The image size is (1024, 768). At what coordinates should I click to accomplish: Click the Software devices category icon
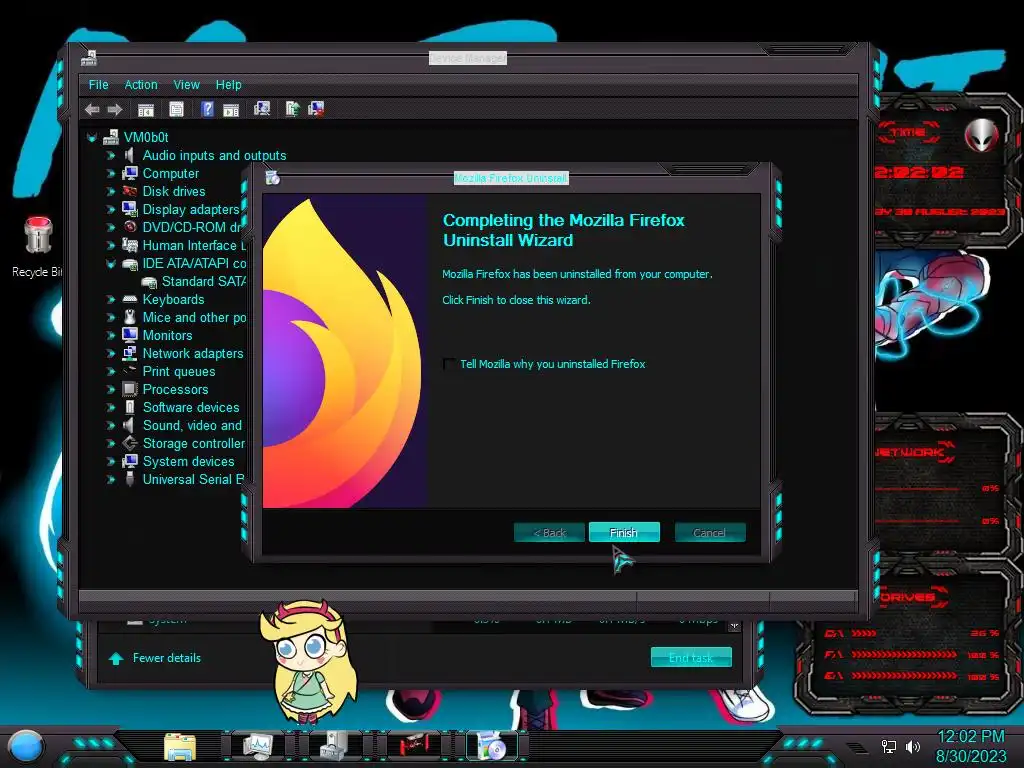130,407
